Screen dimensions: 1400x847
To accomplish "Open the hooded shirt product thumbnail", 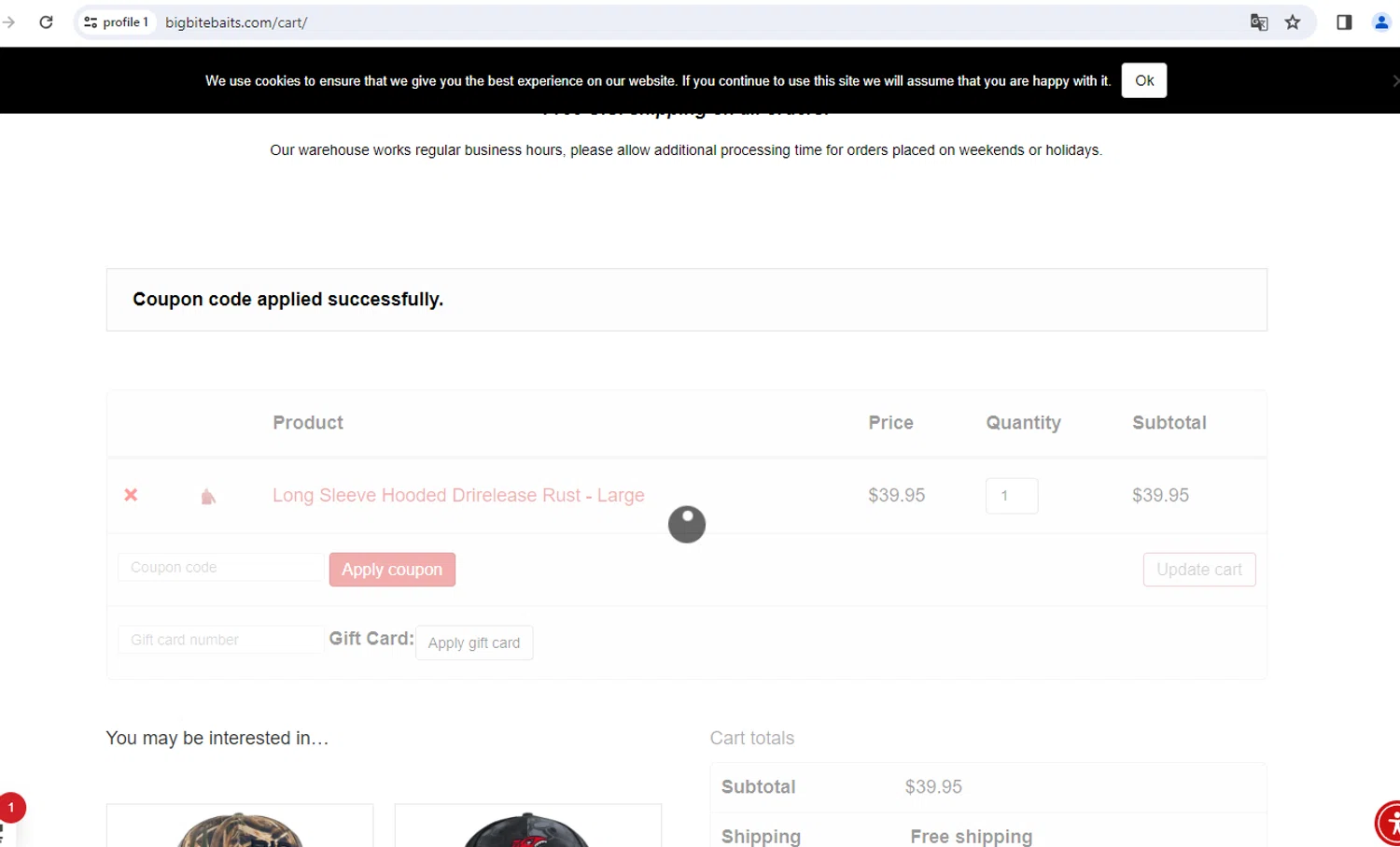I will (x=208, y=496).
